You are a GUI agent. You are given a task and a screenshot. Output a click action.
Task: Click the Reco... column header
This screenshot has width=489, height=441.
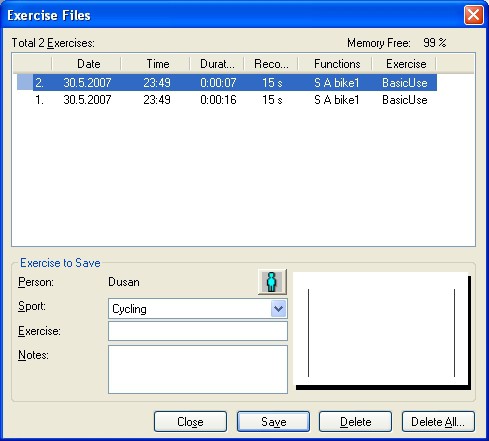click(x=271, y=64)
